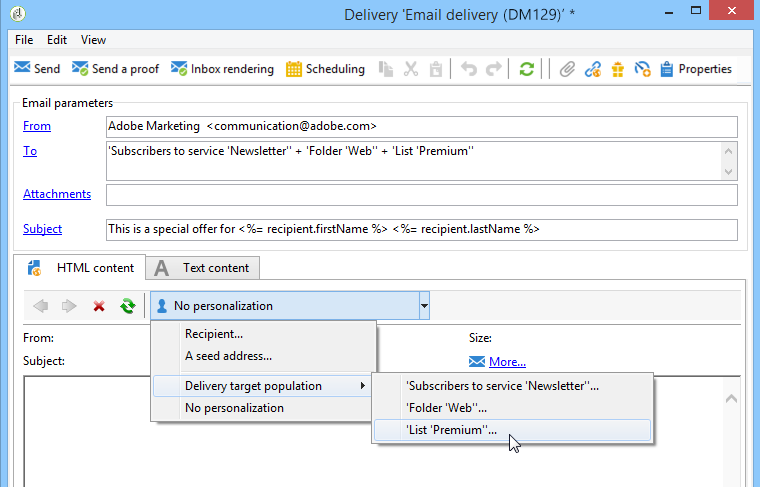This screenshot has width=779, height=502.
Task: Expand Delivery target population submenu
Action: pyautogui.click(x=264, y=386)
